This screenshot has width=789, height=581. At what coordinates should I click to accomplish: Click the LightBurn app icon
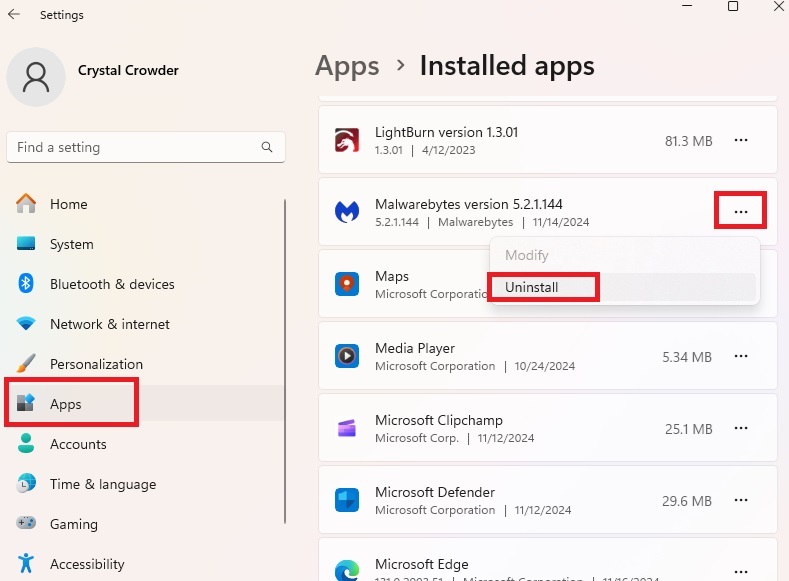tap(347, 140)
